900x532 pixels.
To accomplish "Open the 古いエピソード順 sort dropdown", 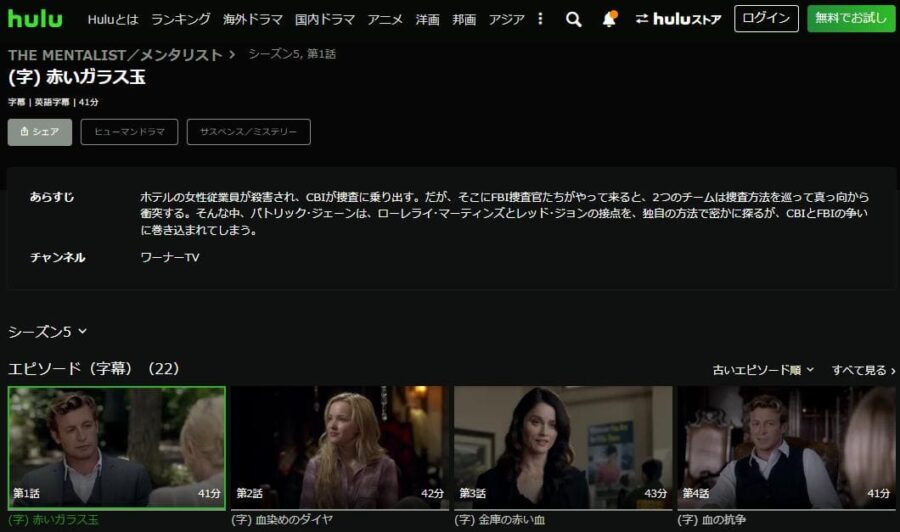I will click(x=763, y=370).
